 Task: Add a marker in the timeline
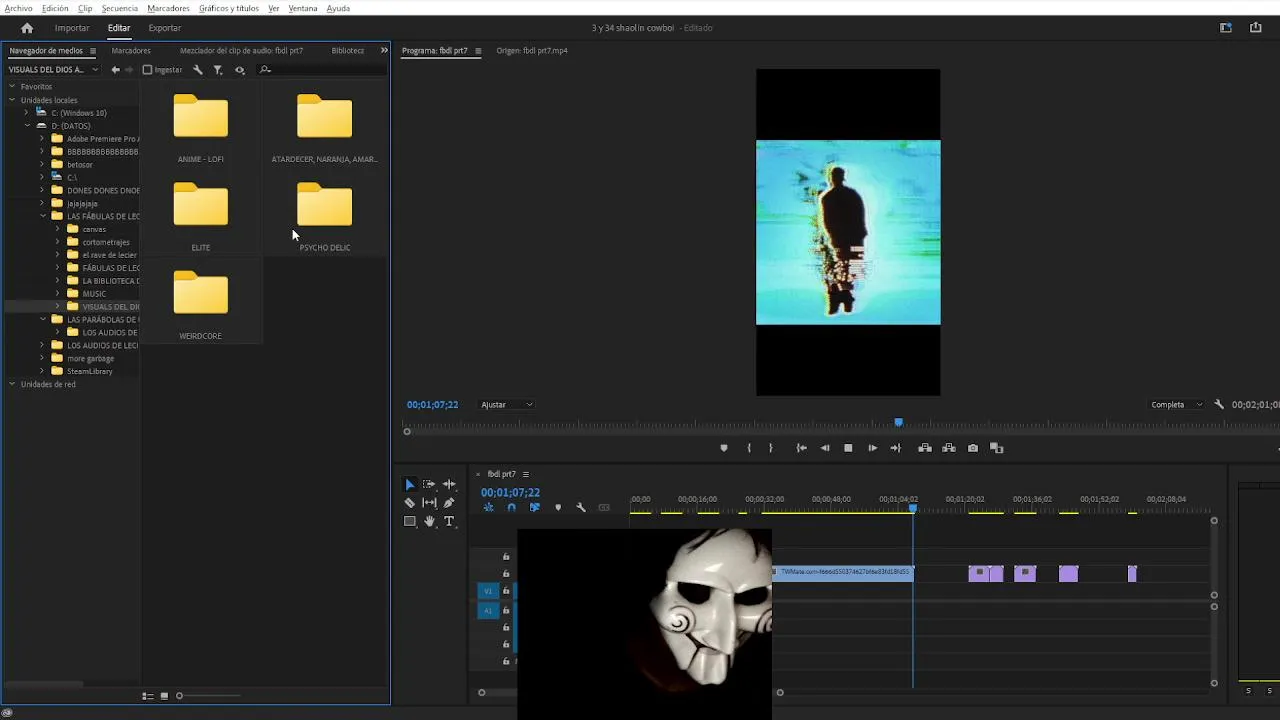pos(558,508)
